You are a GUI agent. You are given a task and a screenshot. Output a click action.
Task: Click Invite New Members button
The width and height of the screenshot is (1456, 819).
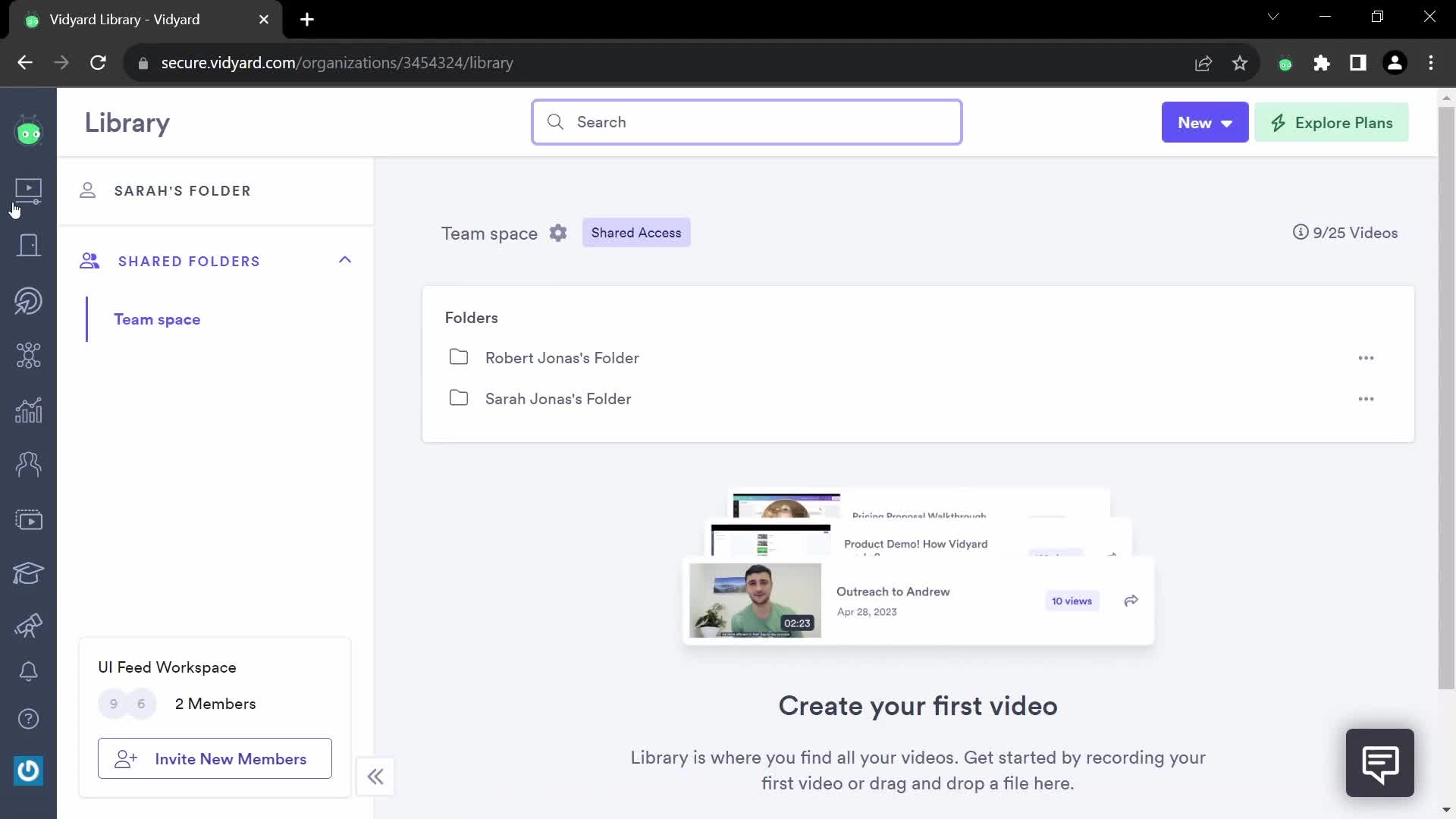pyautogui.click(x=215, y=758)
